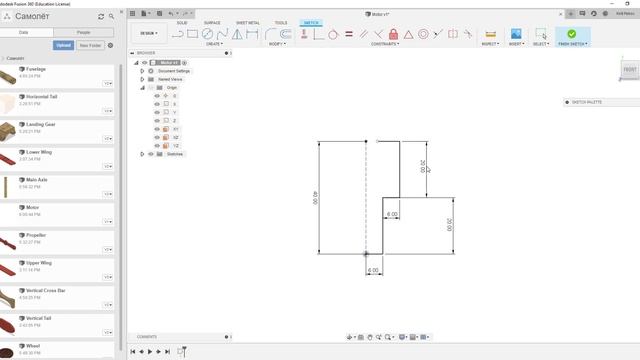Play the design timeline
The width and height of the screenshot is (640, 360).
tap(150, 351)
